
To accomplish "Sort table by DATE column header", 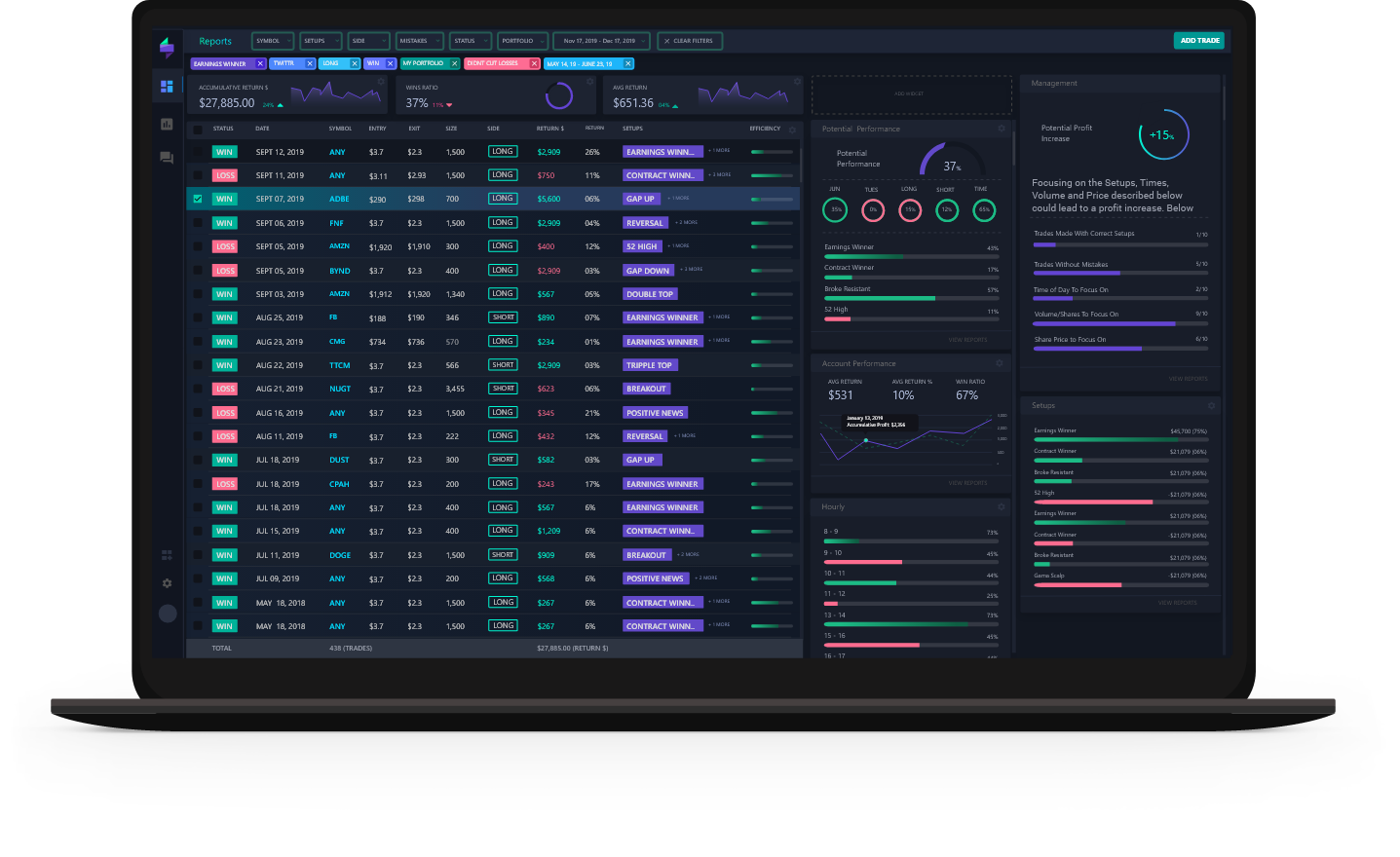I will click(x=262, y=129).
